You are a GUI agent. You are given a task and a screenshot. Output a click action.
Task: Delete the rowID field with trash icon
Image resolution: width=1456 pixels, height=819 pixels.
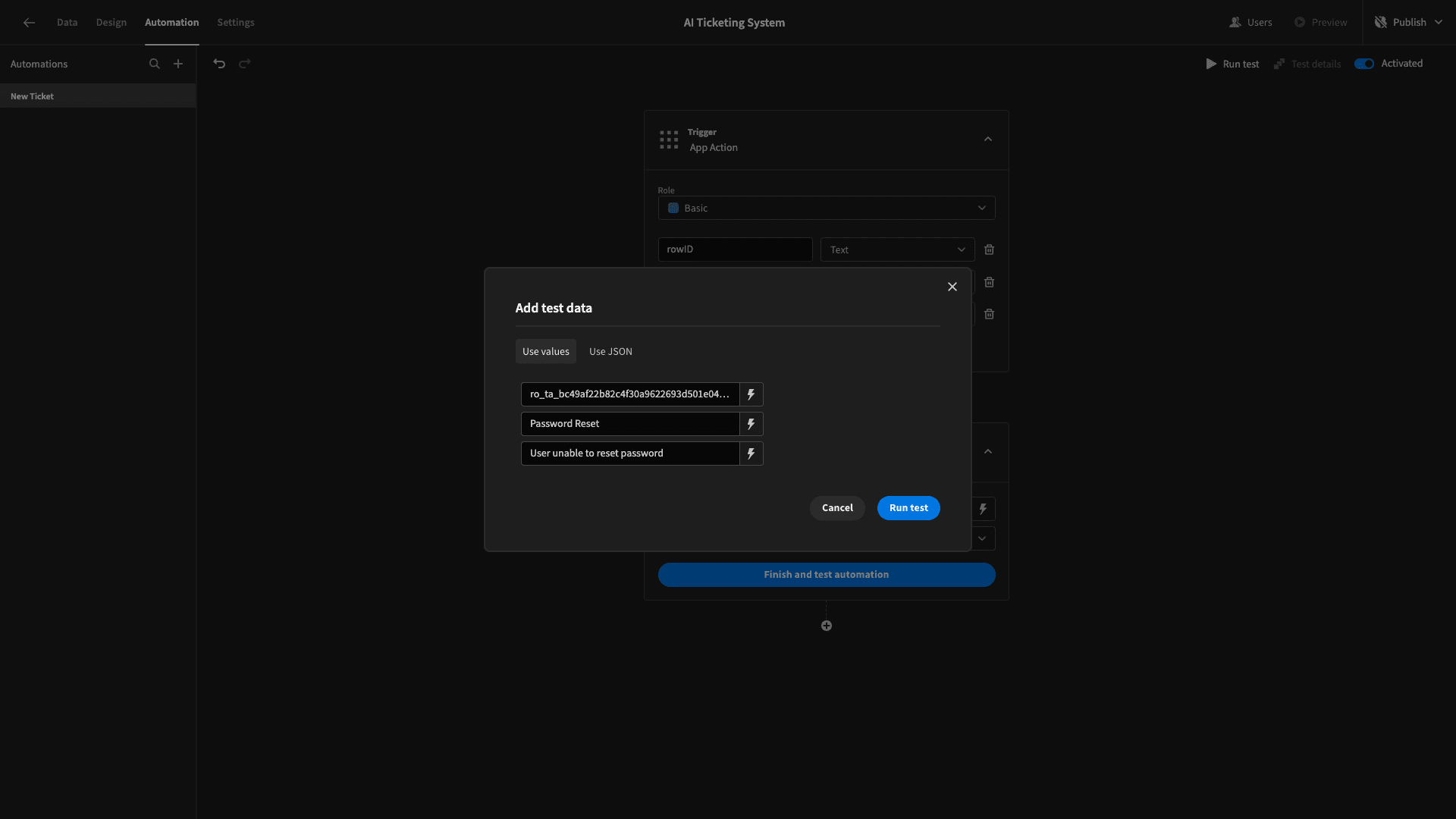point(989,249)
